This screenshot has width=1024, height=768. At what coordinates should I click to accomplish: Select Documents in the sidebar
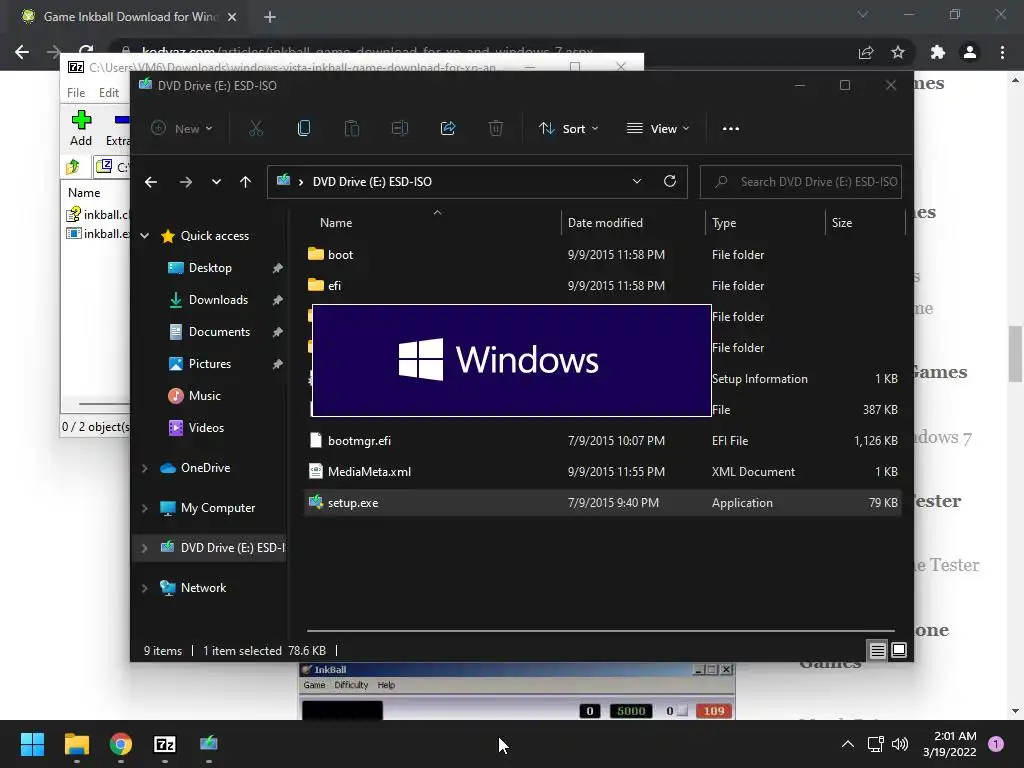(219, 332)
